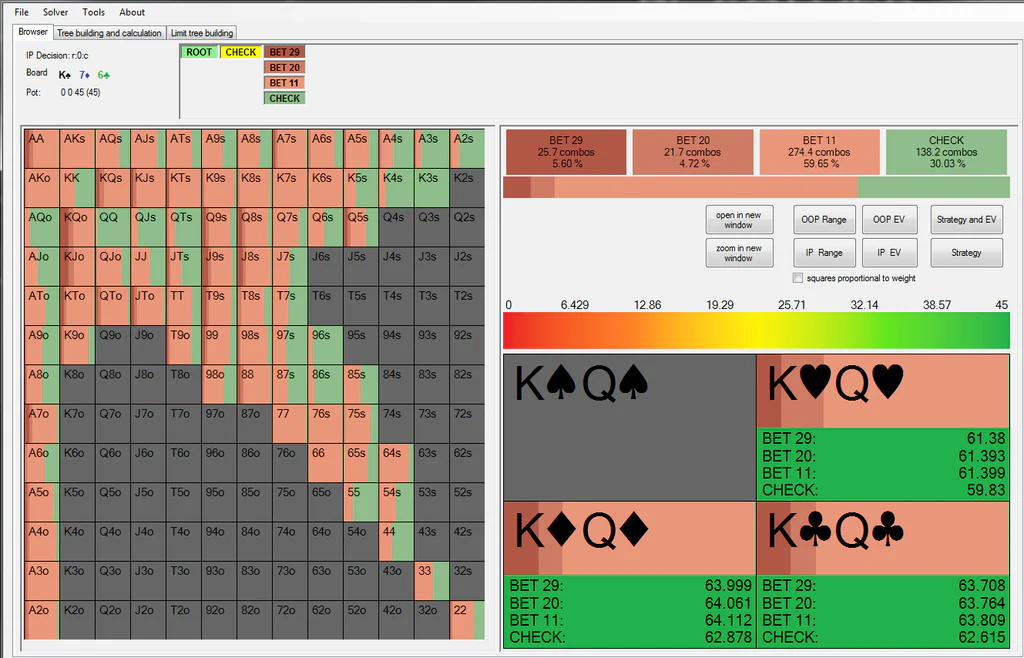The width and height of the screenshot is (1024, 658).
Task: Click the K♥Q♥ combo detail panel
Action: click(883, 428)
